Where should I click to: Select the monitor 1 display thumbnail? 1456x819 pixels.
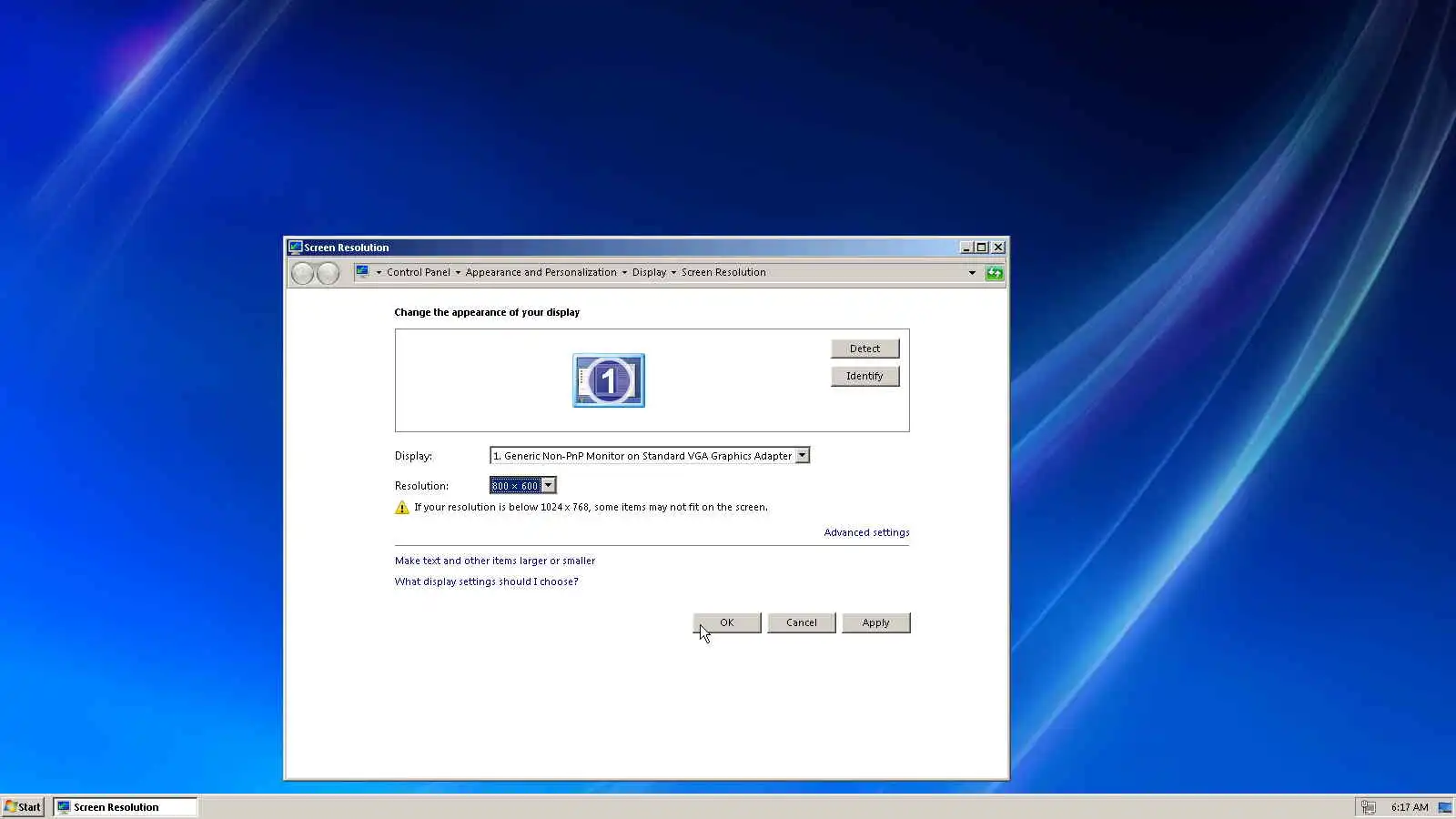(609, 380)
